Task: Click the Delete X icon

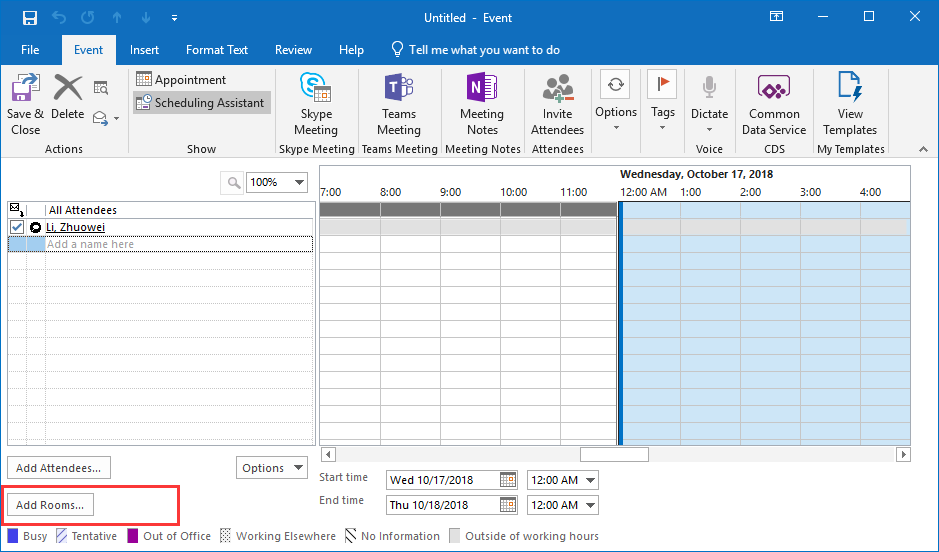Action: pos(68,87)
